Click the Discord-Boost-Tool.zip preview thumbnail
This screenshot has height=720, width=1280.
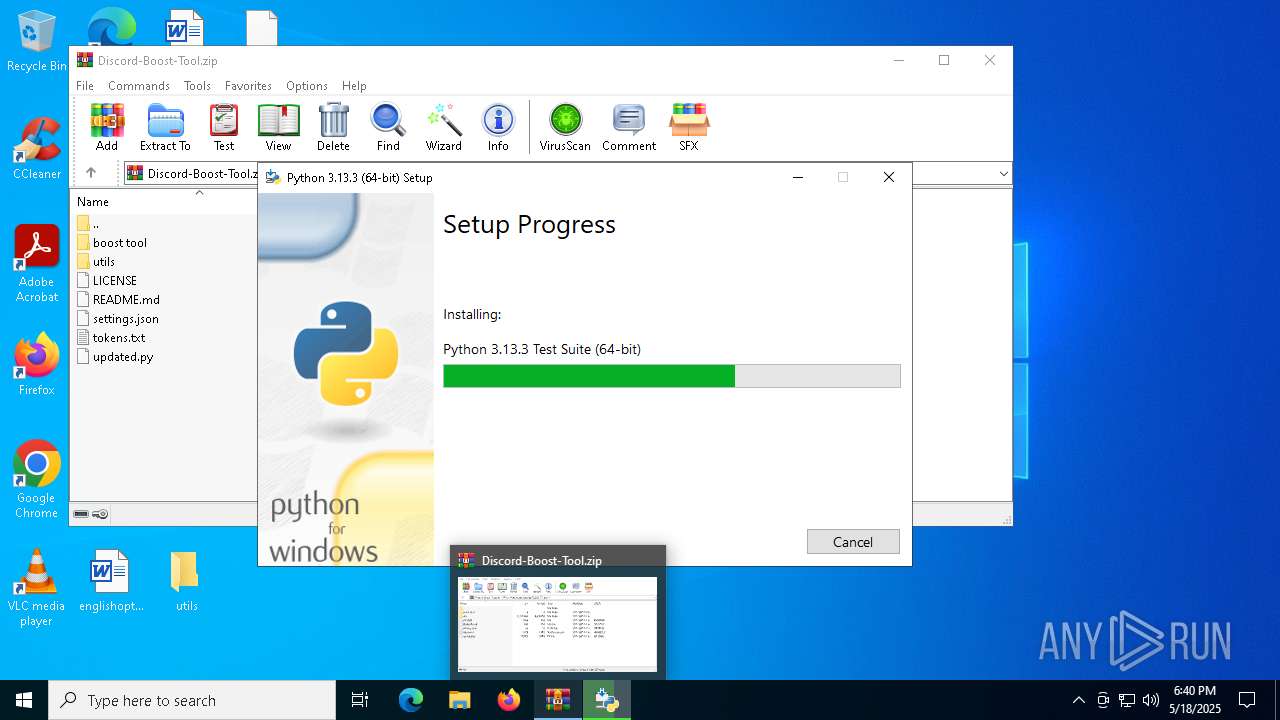point(558,624)
